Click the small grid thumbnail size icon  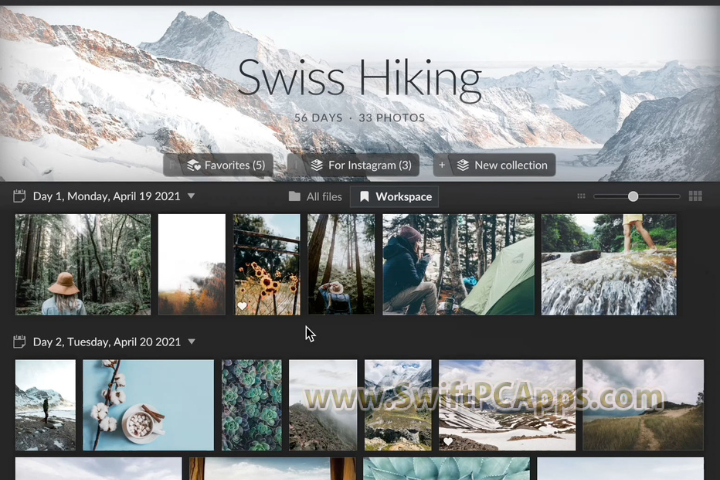tap(582, 197)
